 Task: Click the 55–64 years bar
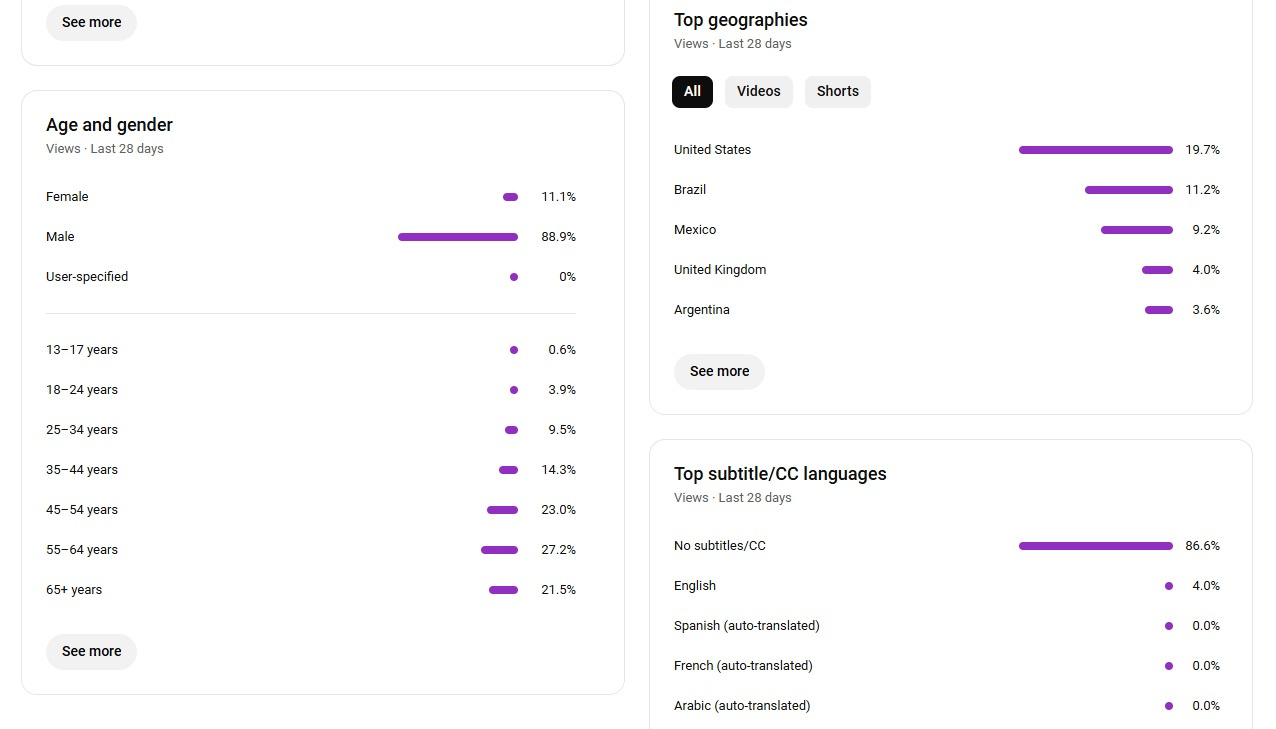coord(500,550)
